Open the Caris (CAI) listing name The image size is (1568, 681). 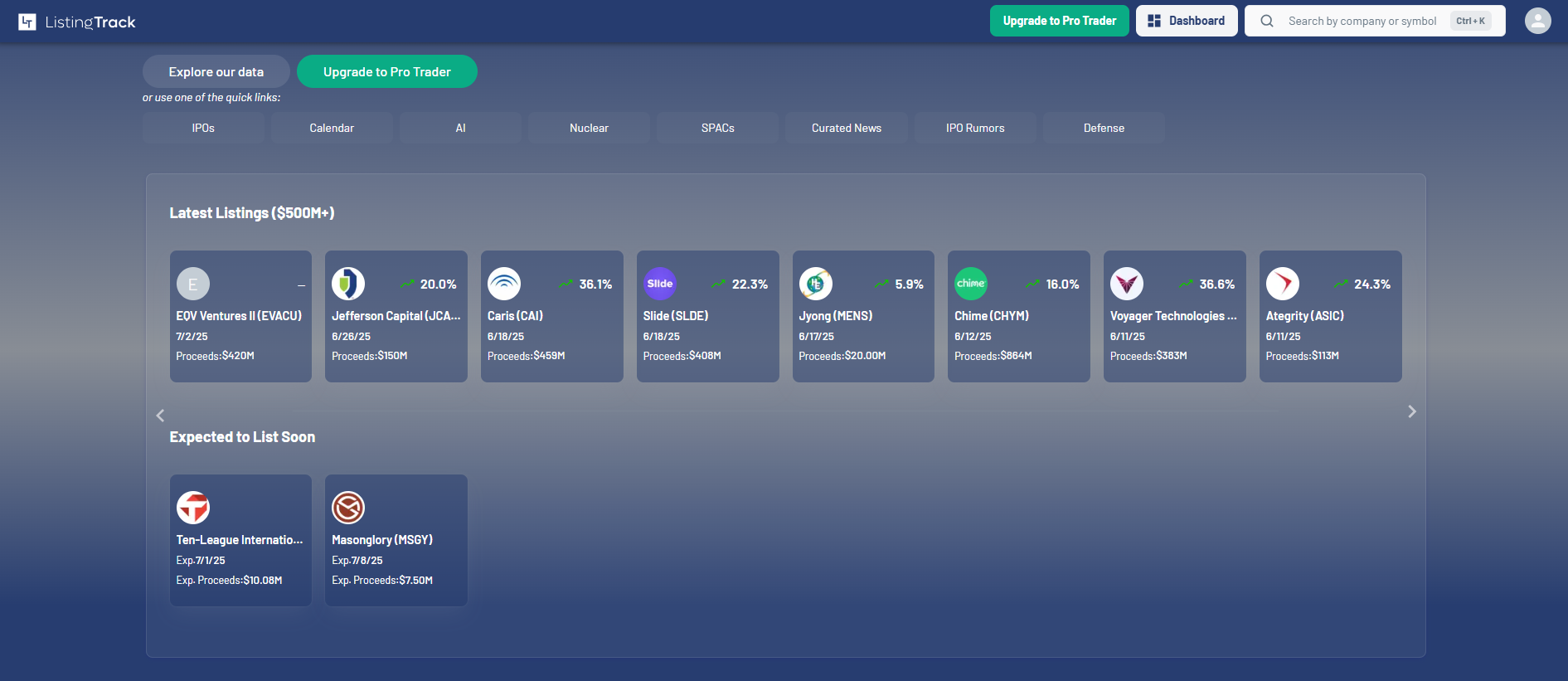(x=515, y=316)
